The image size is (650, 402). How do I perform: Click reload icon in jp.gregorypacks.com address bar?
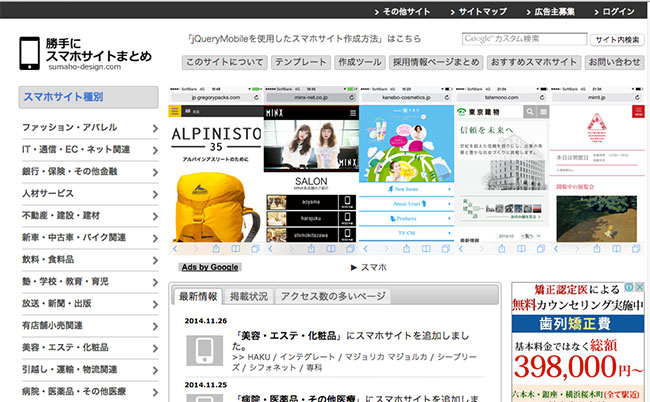coord(256,97)
